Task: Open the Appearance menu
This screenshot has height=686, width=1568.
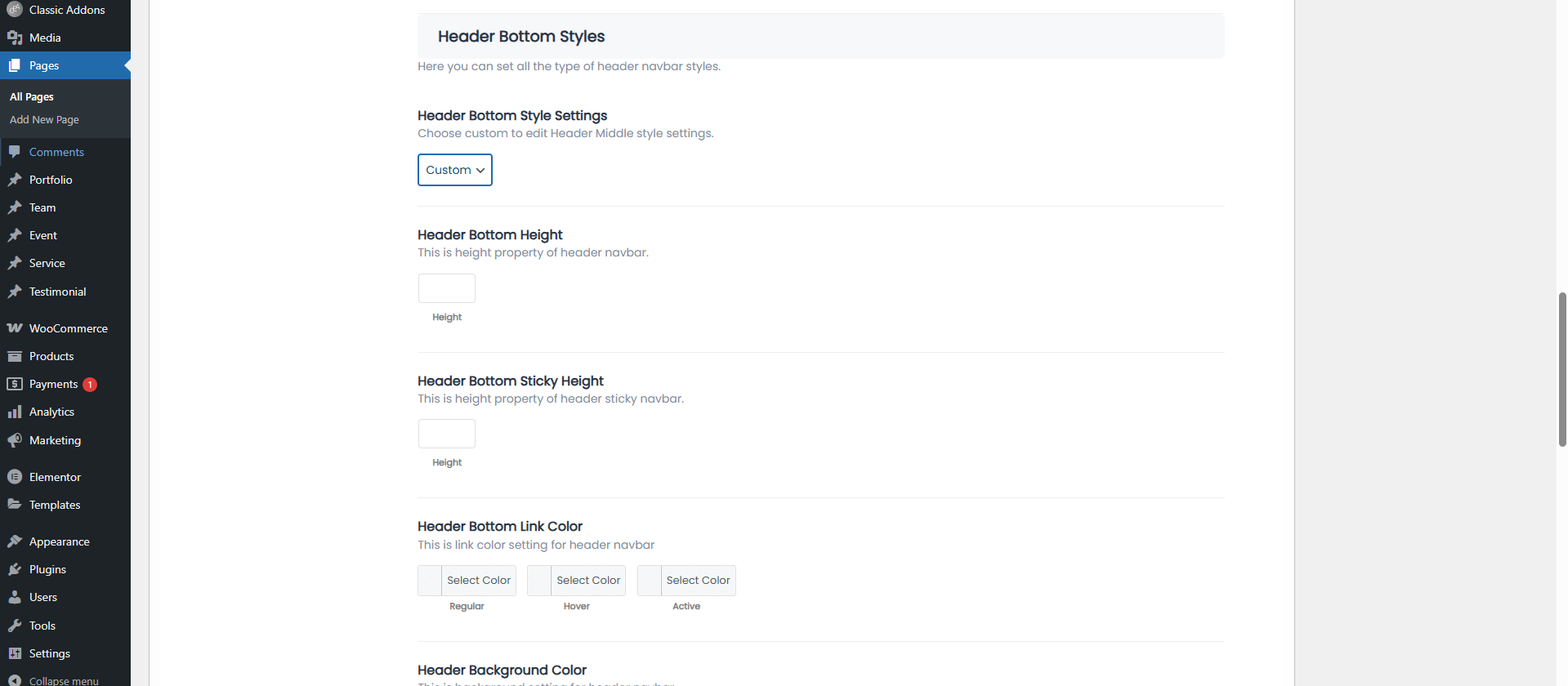Action: click(59, 541)
